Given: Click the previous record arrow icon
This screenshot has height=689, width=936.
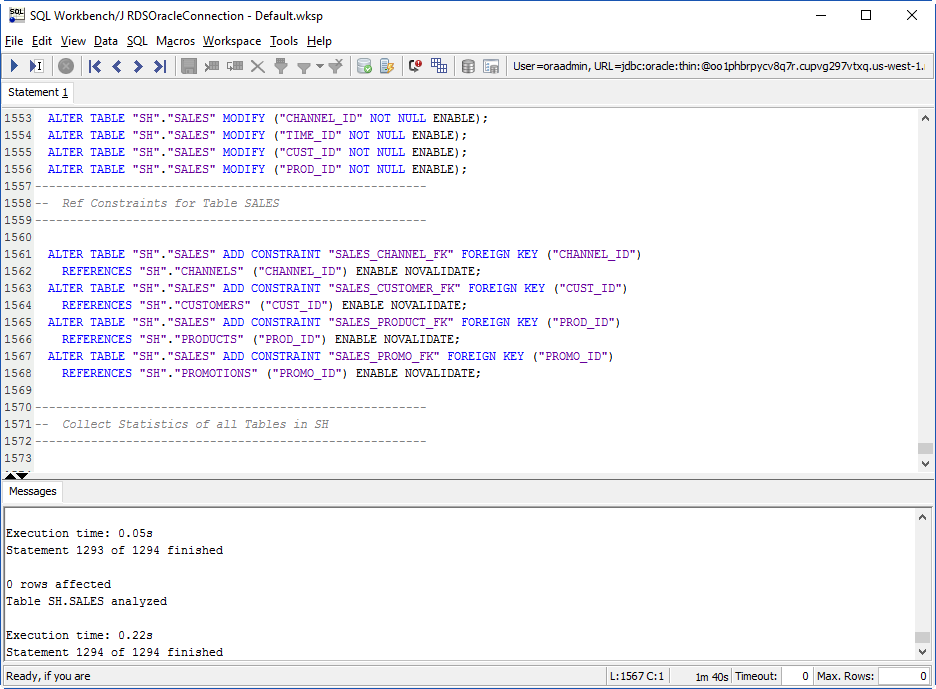Looking at the screenshot, I should point(115,66).
